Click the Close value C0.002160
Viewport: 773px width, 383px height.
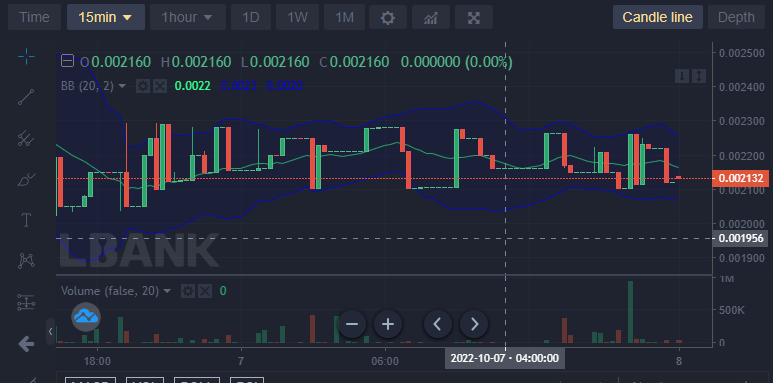pos(354,62)
